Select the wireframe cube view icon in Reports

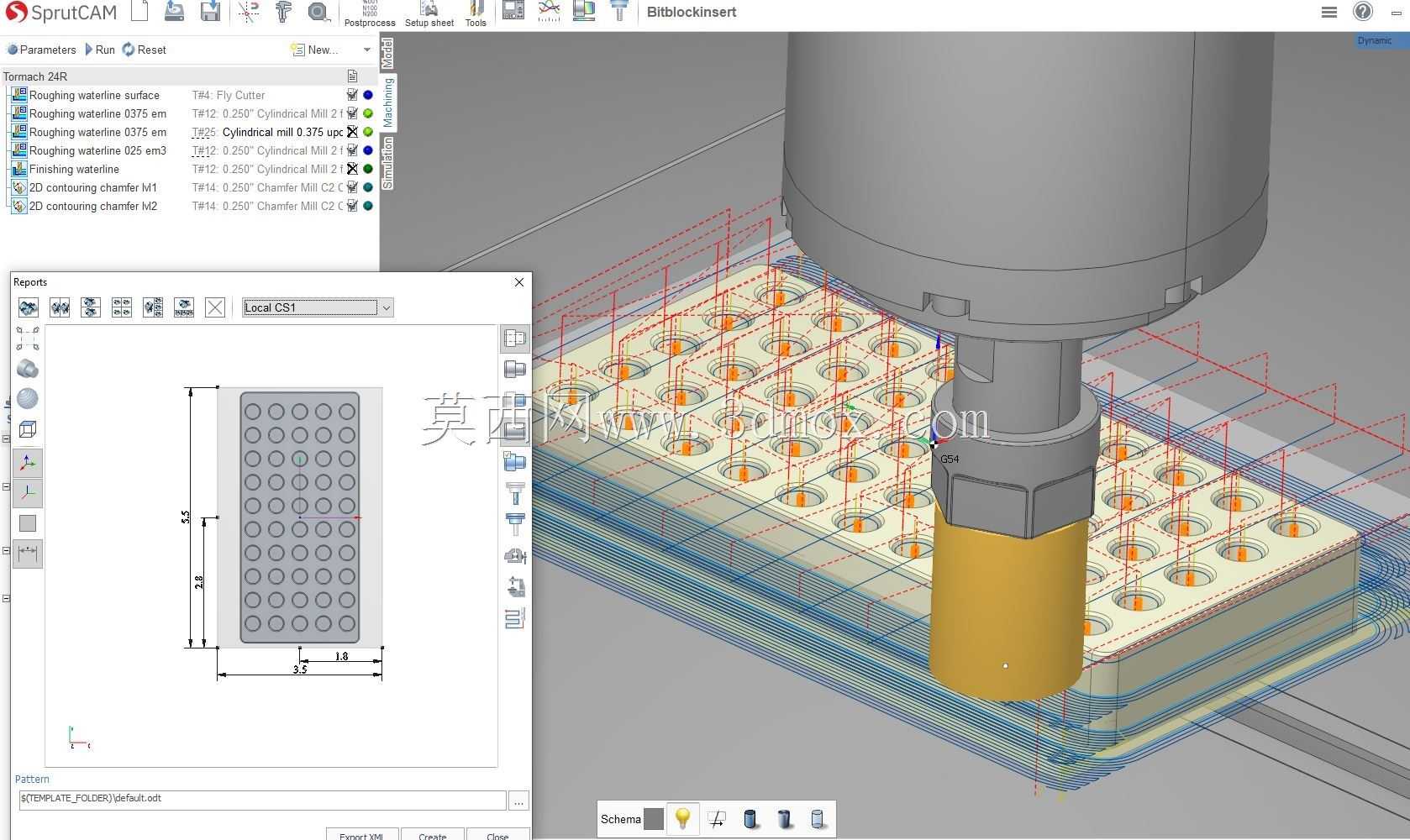click(28, 429)
